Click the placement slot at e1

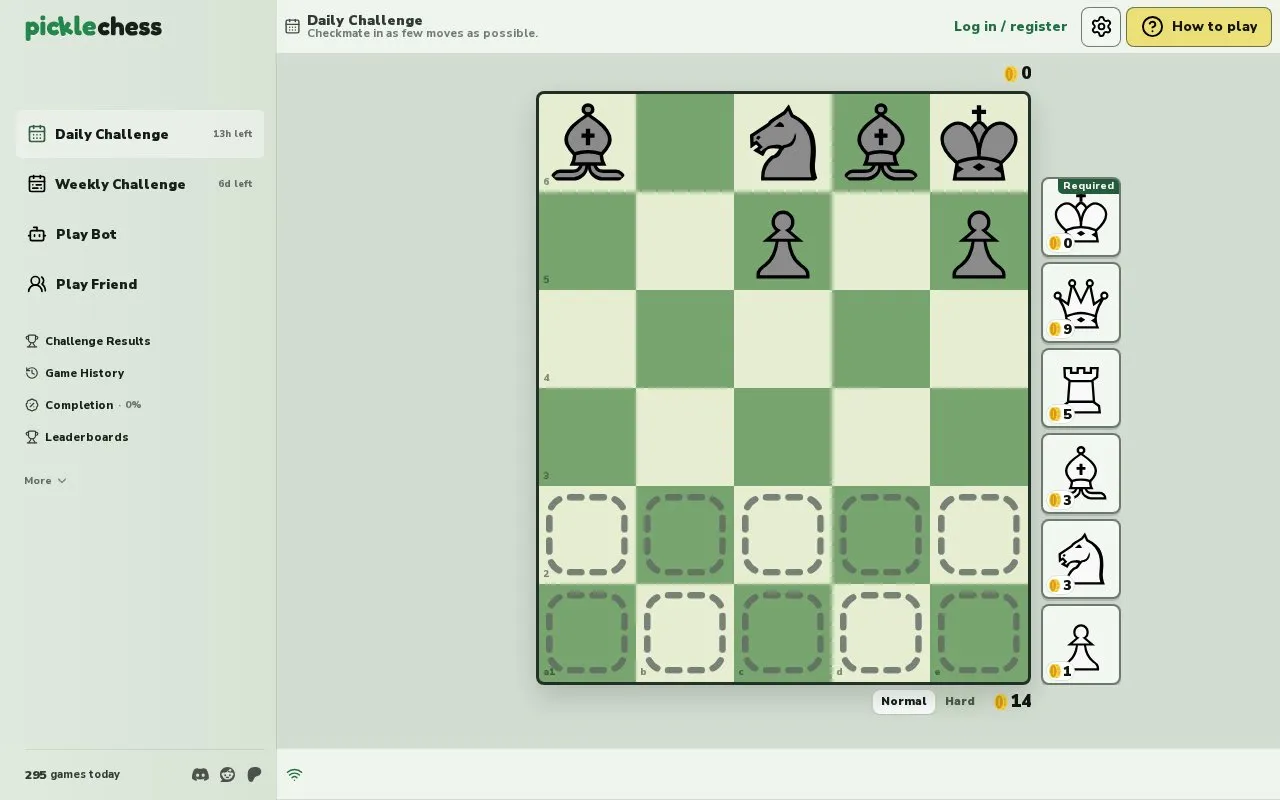click(x=979, y=633)
